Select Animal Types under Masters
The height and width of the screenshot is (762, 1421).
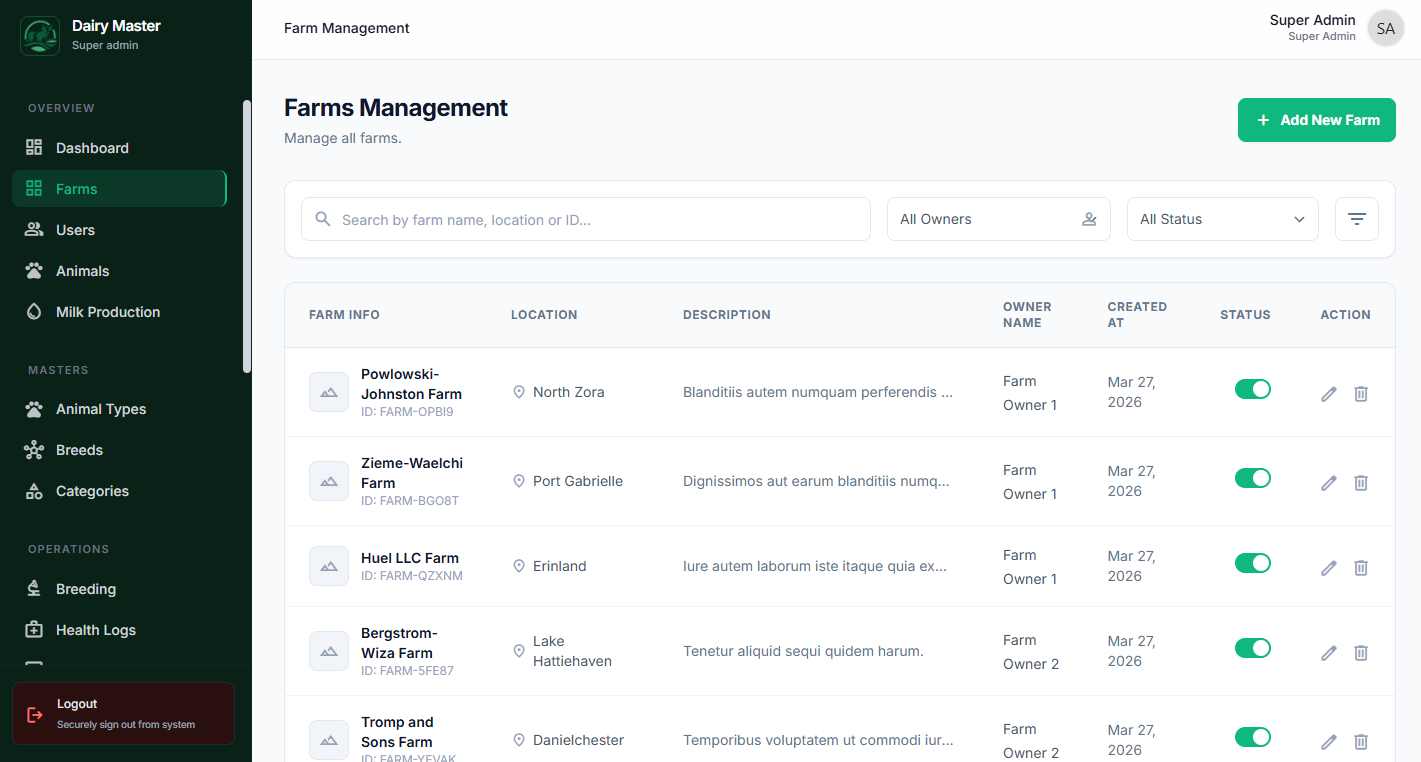click(100, 409)
